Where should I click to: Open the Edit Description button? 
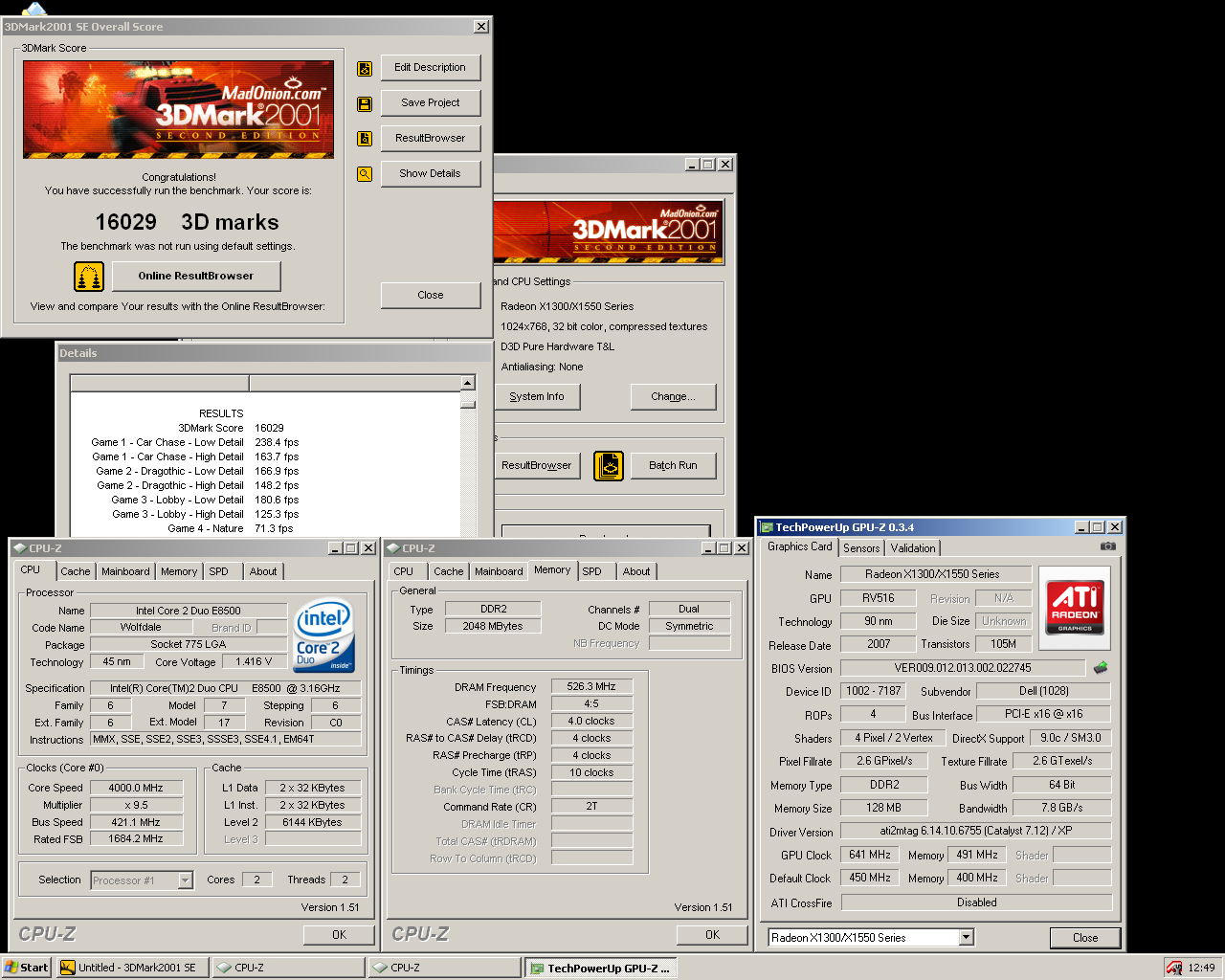431,68
